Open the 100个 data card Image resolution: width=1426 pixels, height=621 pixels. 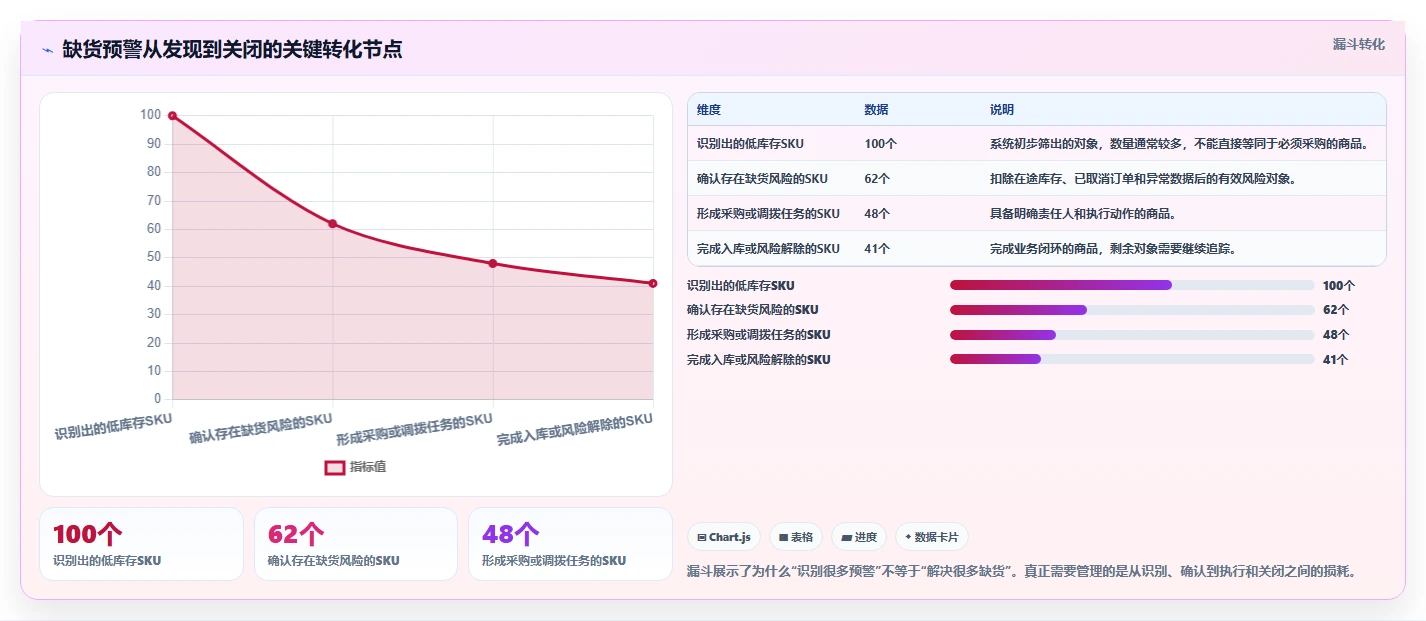(141, 544)
